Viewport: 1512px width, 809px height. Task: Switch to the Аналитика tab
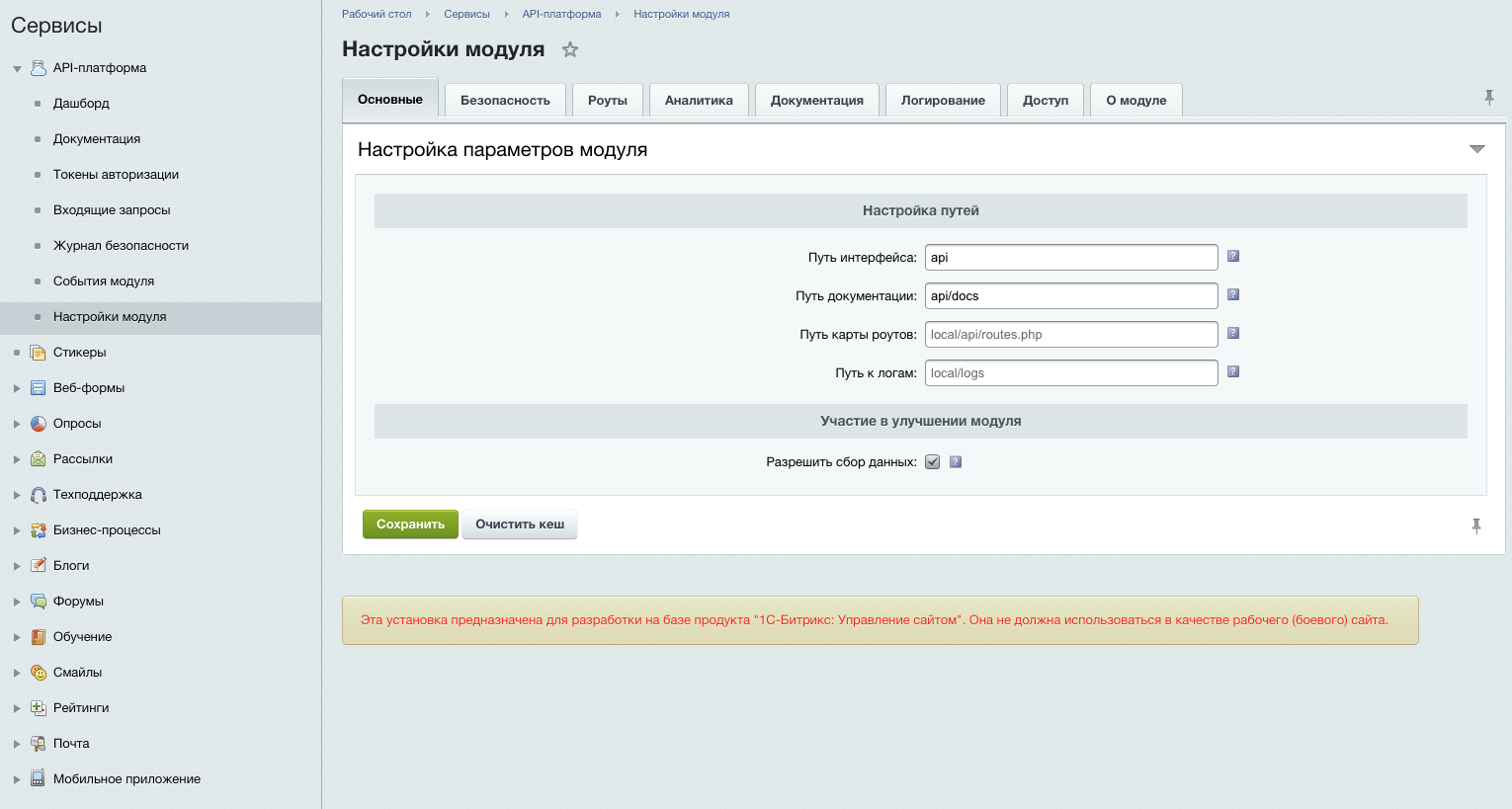click(699, 101)
